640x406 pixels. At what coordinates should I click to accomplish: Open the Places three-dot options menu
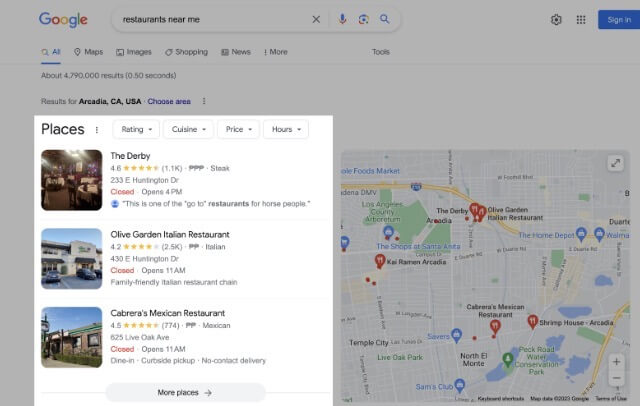pyautogui.click(x=97, y=129)
